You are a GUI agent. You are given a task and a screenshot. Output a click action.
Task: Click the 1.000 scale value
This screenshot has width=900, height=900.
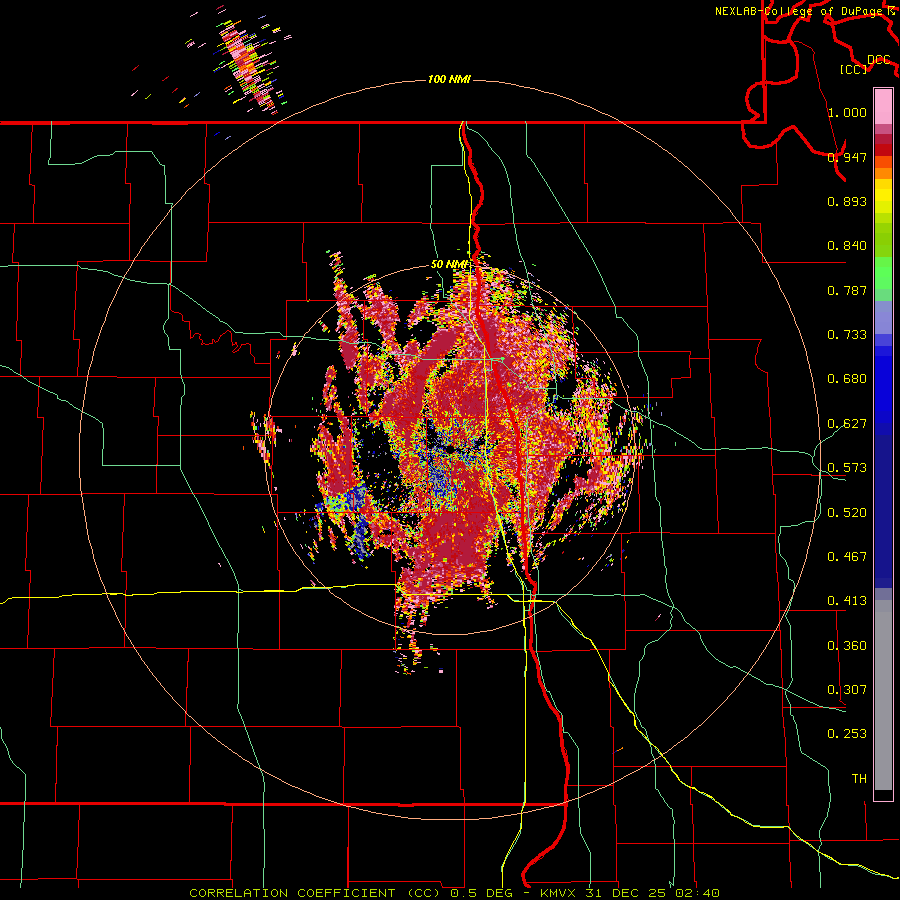(x=847, y=112)
